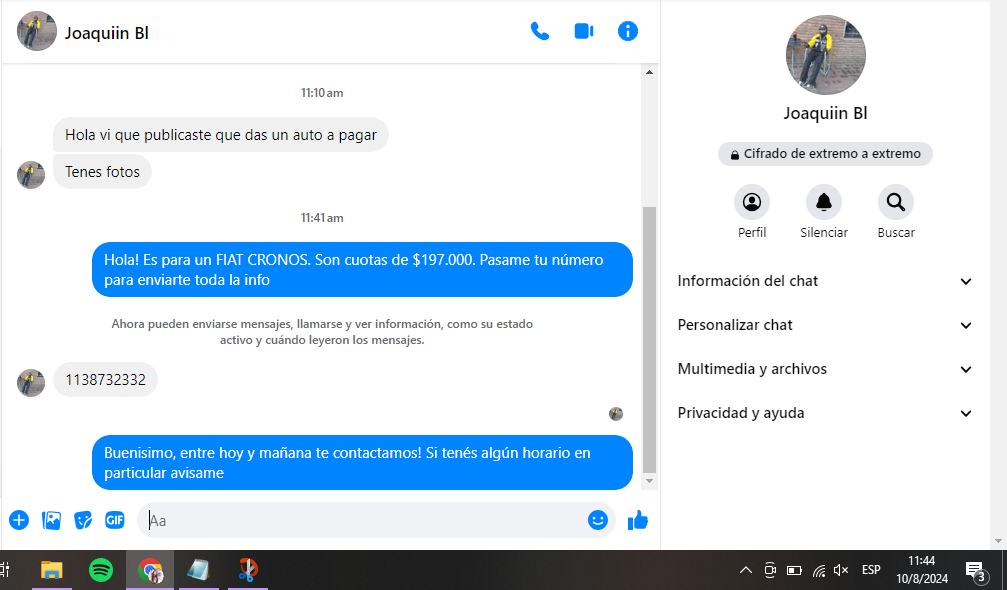Viewport: 1007px width, 590px height.
Task: Start a voice call with Joaquiin Bl
Action: coord(540,31)
